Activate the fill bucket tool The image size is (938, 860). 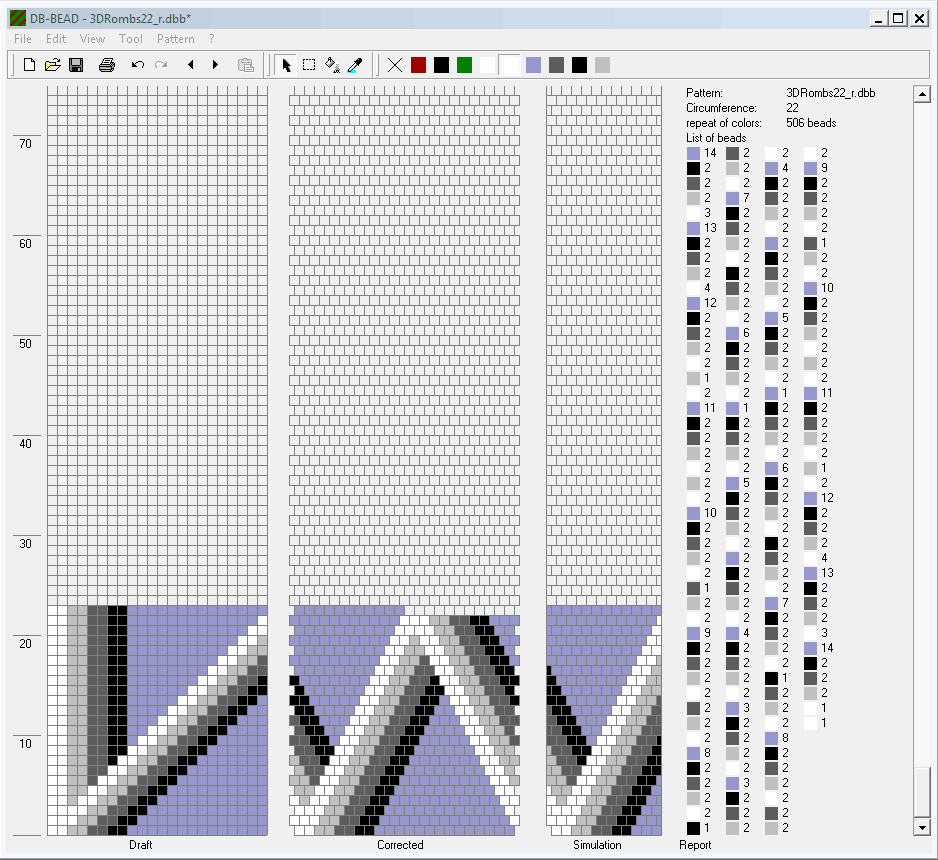coord(332,65)
